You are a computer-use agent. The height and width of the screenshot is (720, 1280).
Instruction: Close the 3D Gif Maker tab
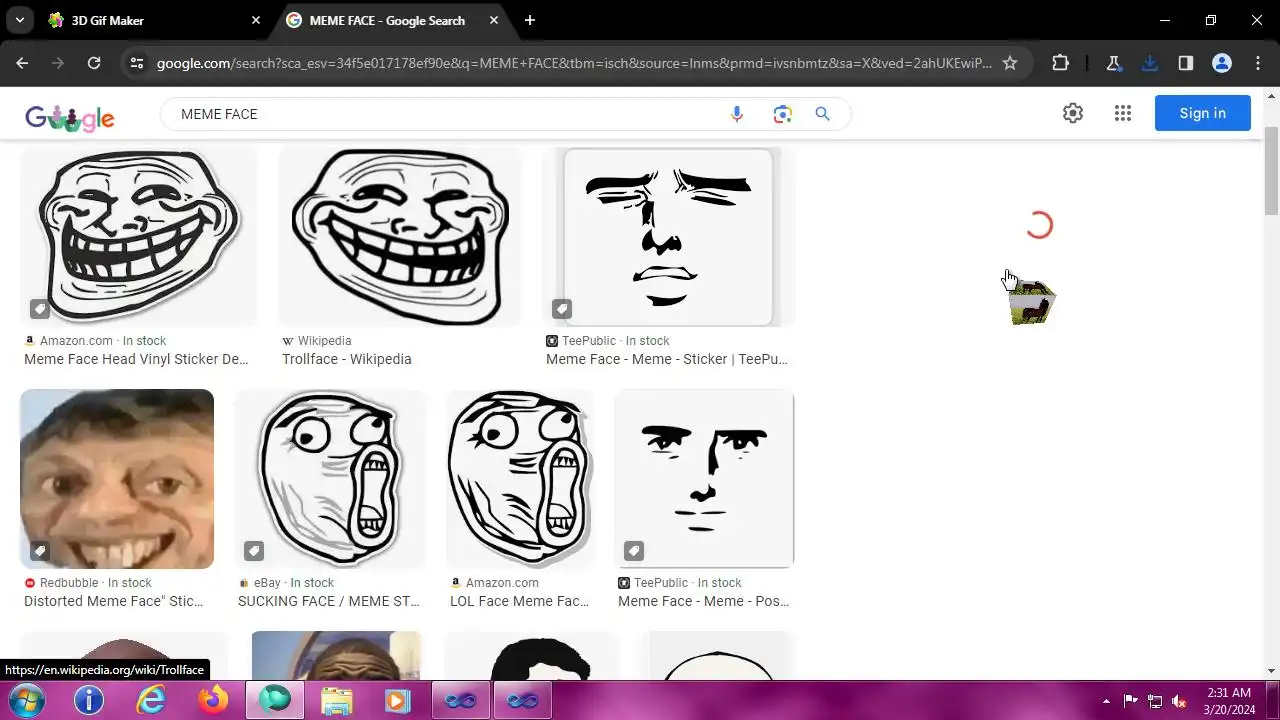click(256, 20)
